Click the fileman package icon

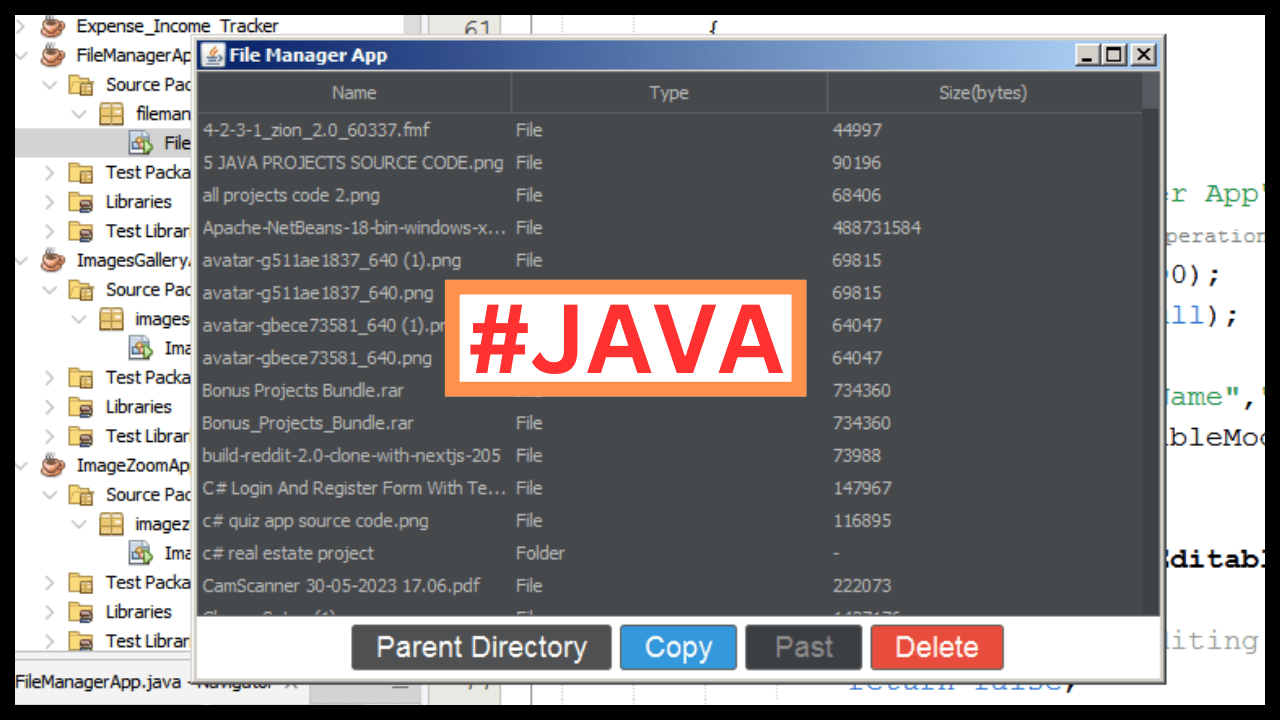[x=110, y=114]
